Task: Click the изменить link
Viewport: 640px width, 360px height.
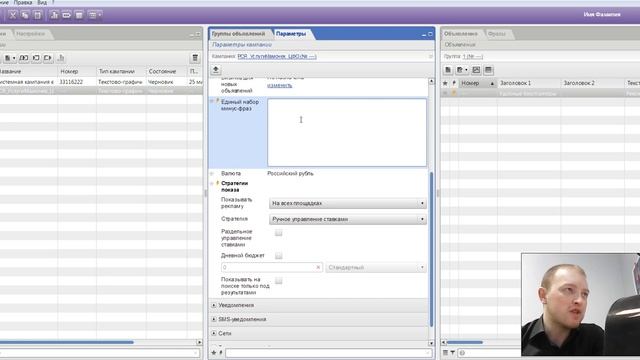Action: click(x=280, y=85)
